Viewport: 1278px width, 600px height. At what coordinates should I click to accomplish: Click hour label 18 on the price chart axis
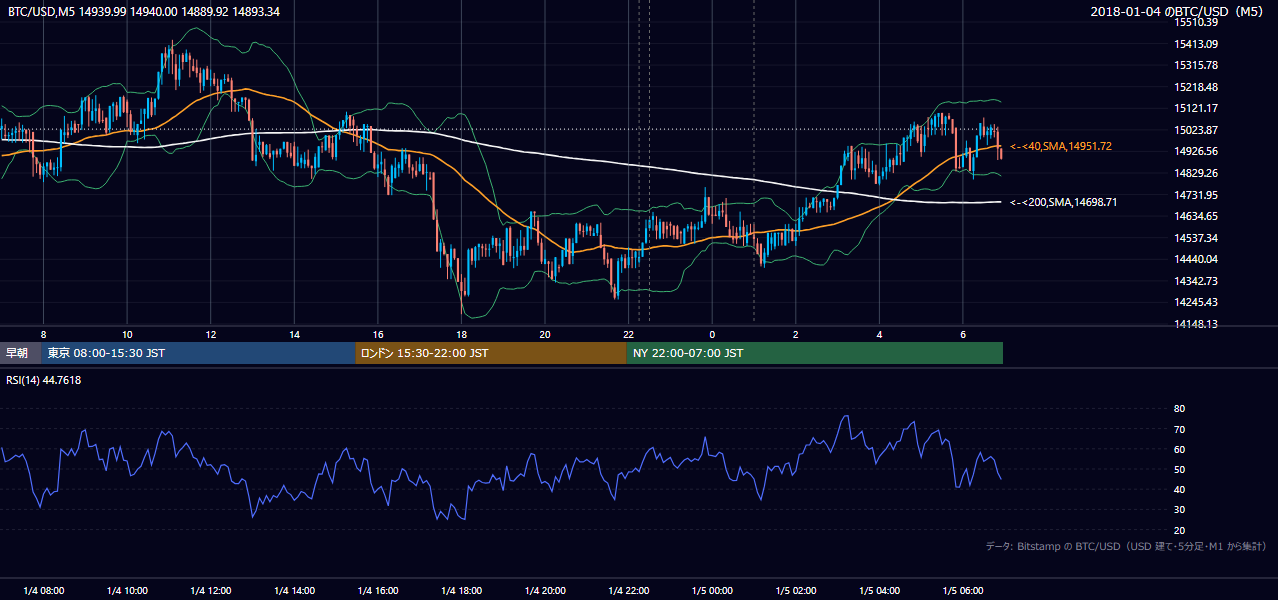coord(461,334)
